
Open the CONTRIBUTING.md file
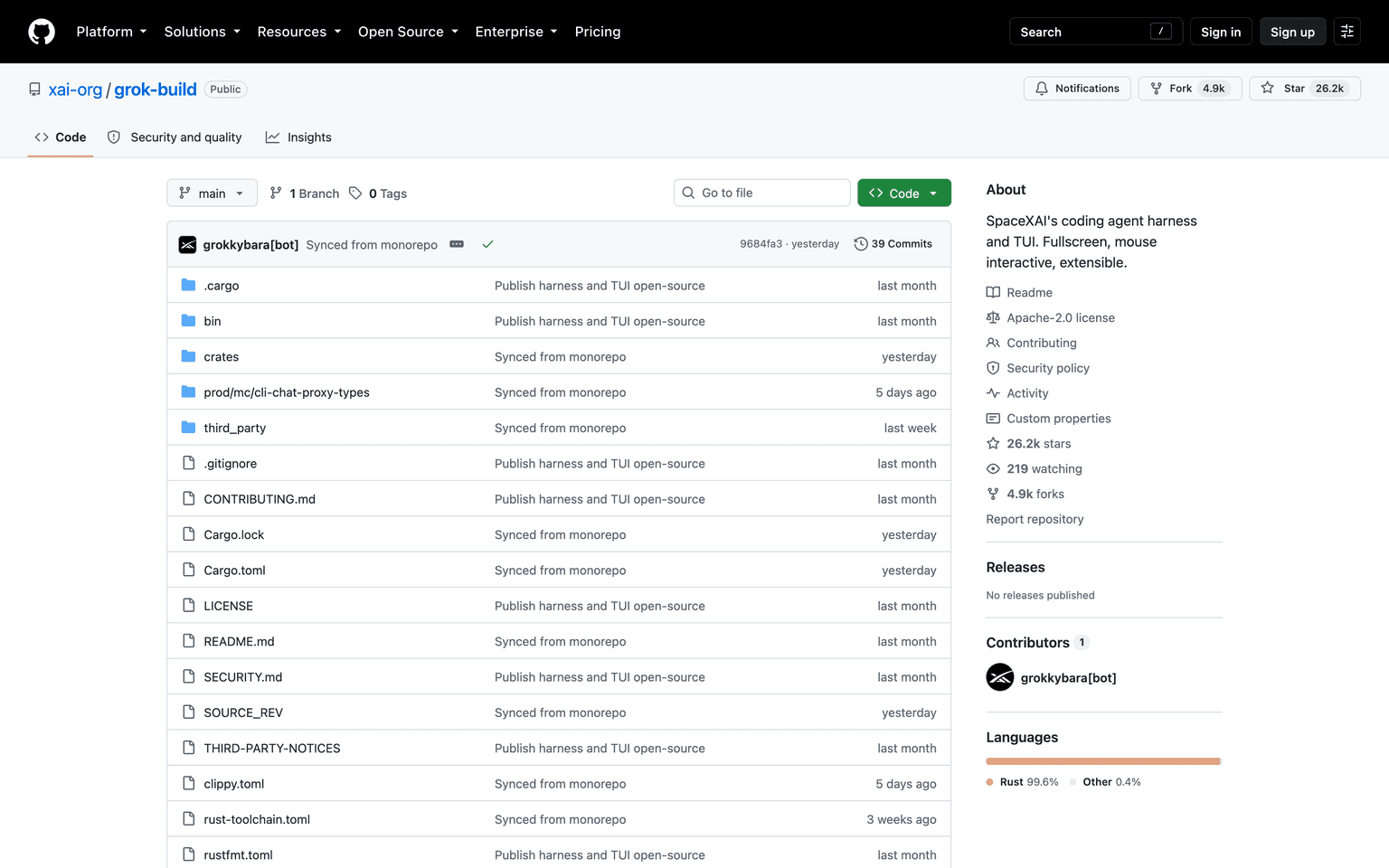tap(260, 499)
